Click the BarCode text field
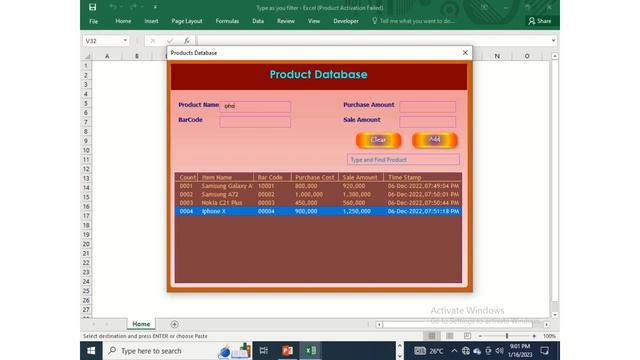 255,122
